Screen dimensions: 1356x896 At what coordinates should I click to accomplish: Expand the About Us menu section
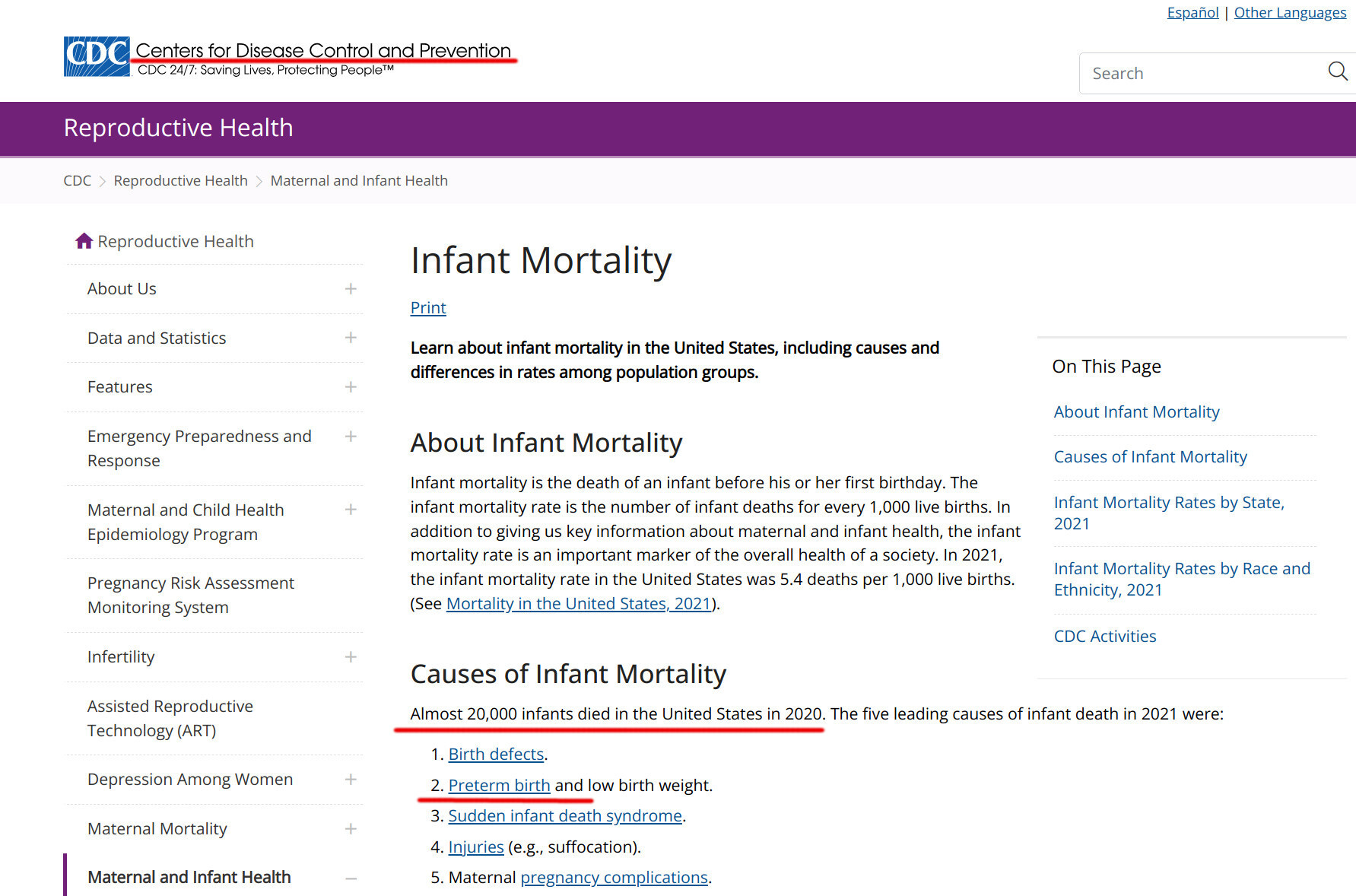click(x=351, y=289)
